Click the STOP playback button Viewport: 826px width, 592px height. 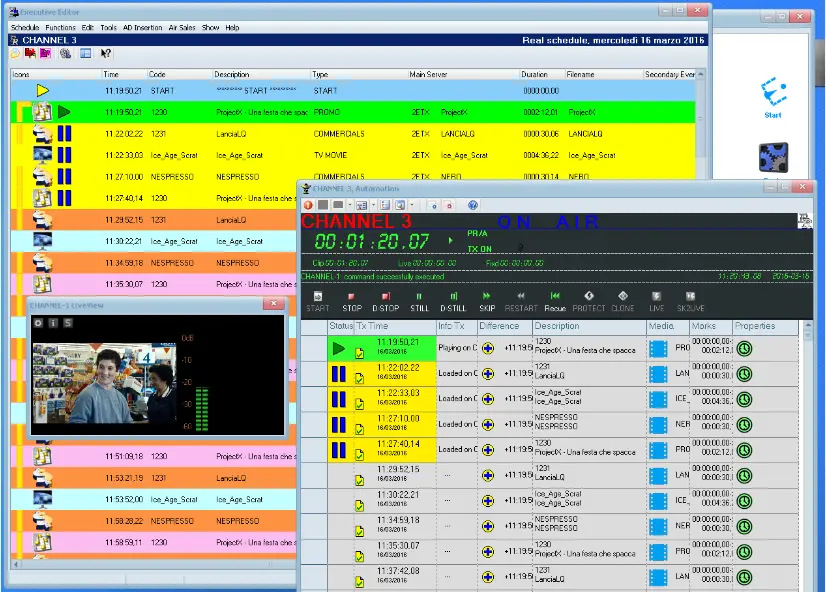352,301
